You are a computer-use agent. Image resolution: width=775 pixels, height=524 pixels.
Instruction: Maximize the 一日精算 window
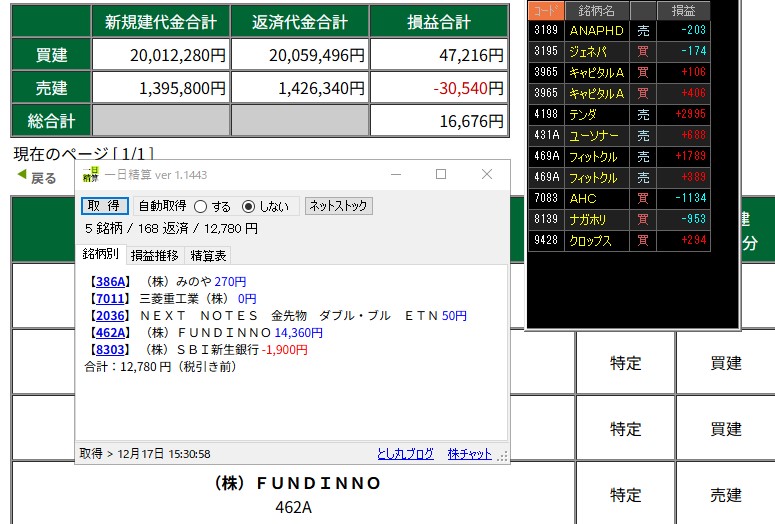pos(440,174)
